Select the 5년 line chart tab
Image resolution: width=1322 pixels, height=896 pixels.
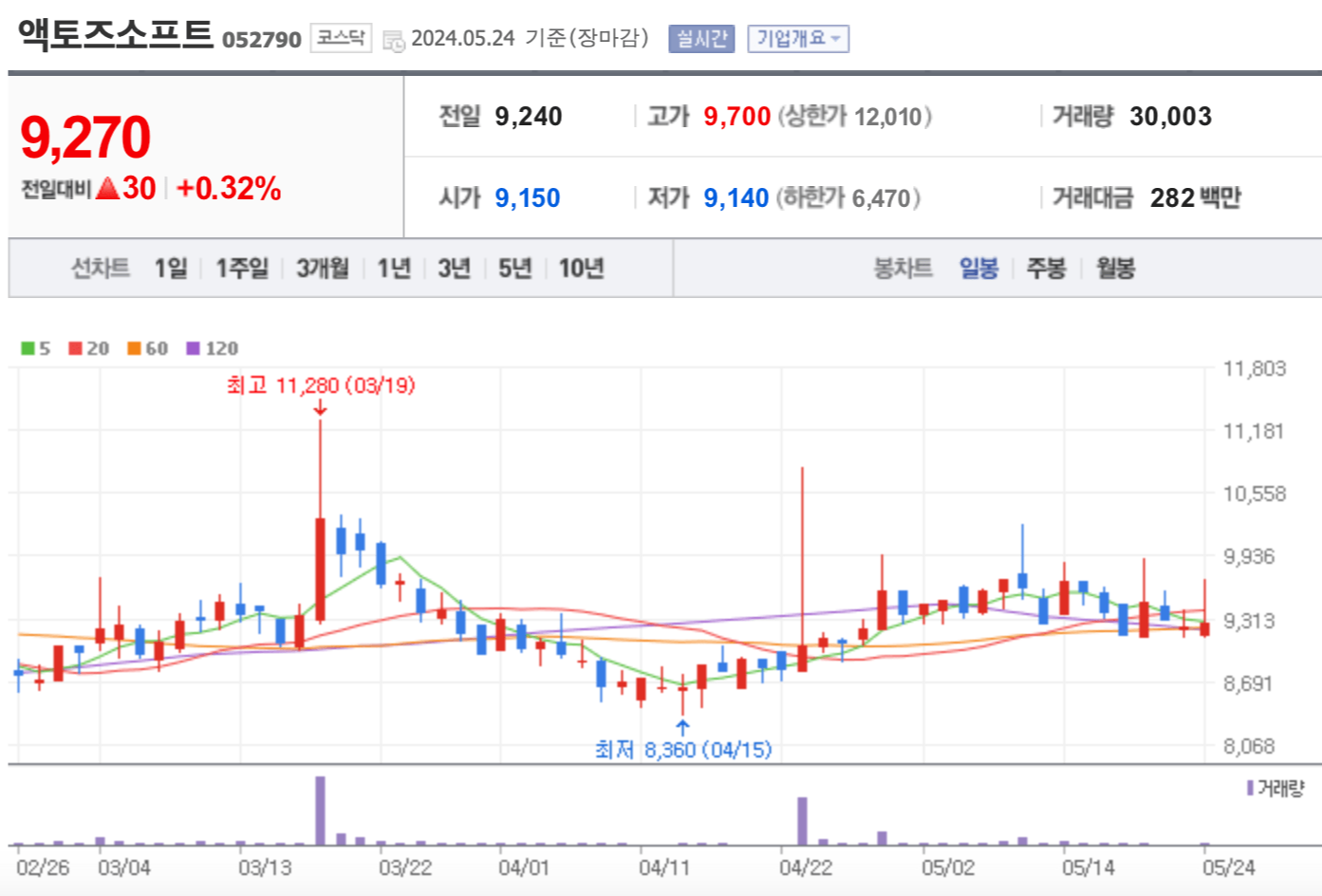[x=515, y=269]
